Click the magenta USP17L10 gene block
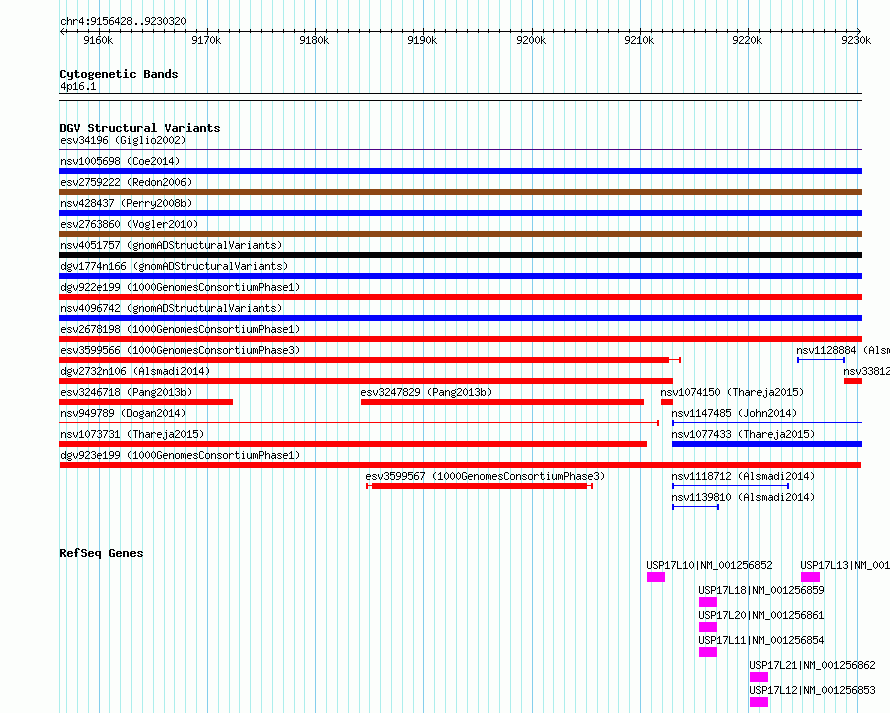Viewport: 890px width, 713px height. tap(656, 577)
